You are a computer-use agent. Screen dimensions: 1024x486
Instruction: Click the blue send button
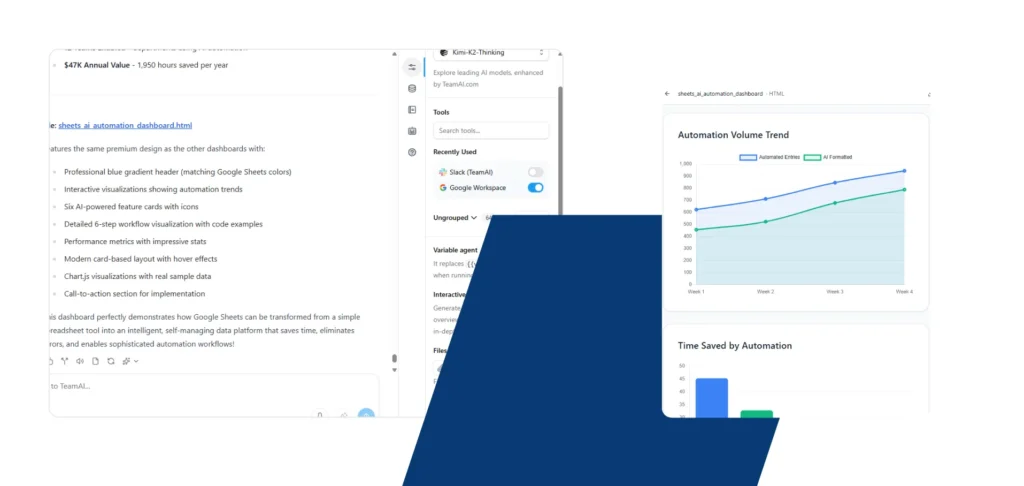[x=366, y=414]
